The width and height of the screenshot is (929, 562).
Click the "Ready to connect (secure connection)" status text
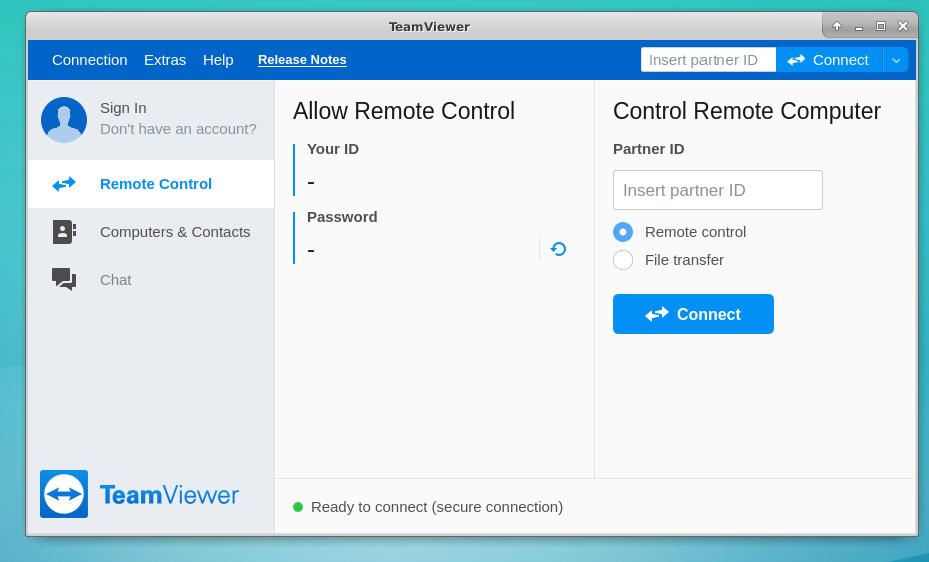click(x=437, y=507)
